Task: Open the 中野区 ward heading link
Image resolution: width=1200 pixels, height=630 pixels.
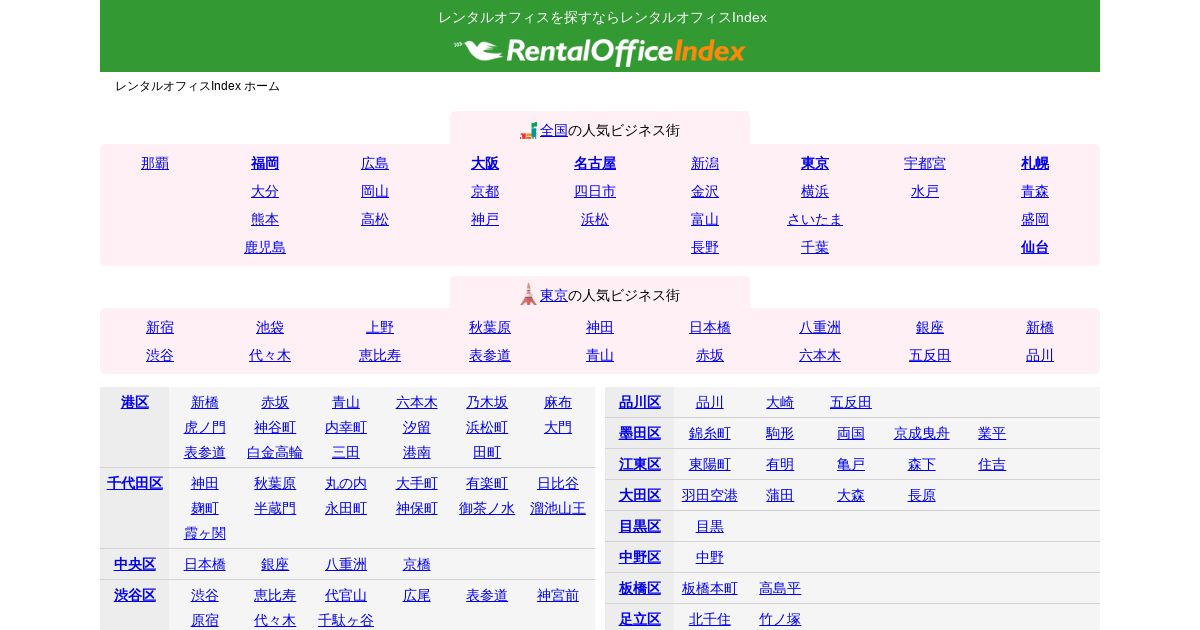Action: pyautogui.click(x=640, y=557)
